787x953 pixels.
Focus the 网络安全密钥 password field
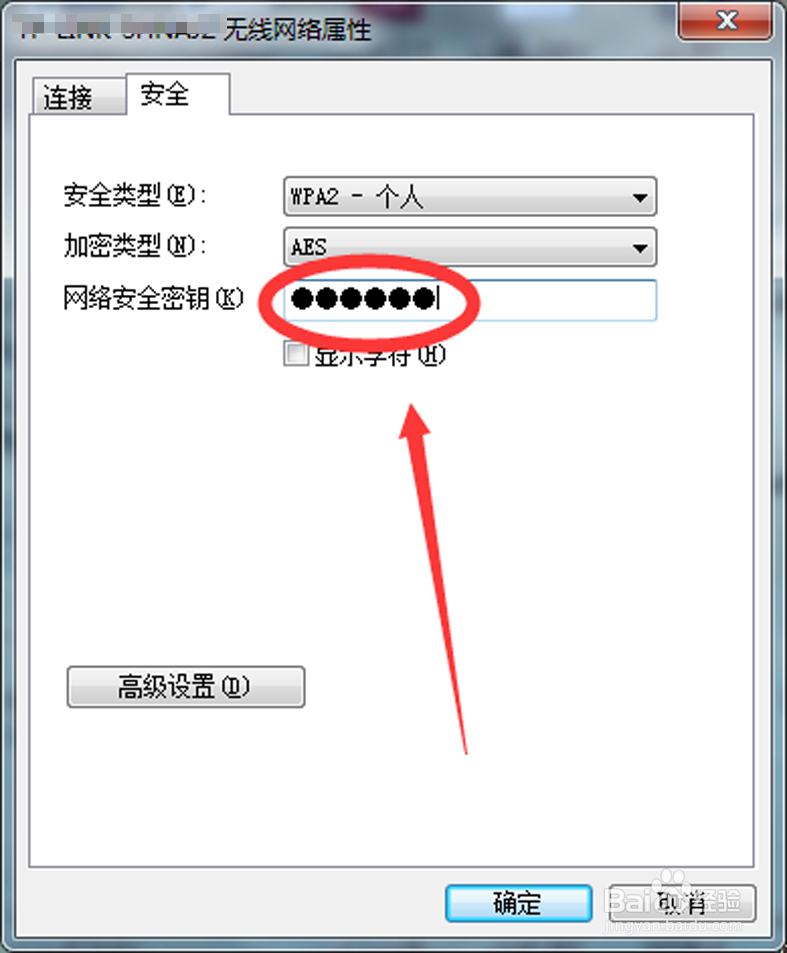tap(470, 300)
